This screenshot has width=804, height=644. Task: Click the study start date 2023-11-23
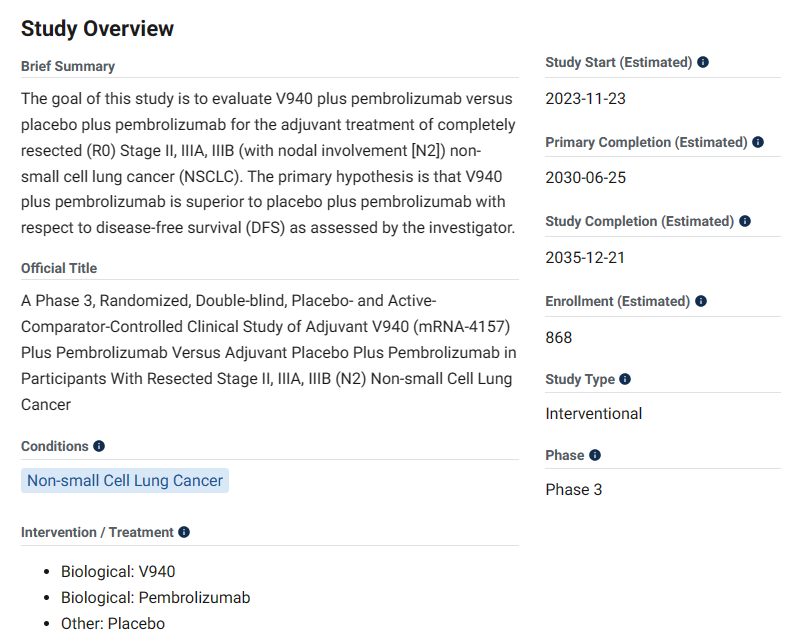pyautogui.click(x=585, y=98)
